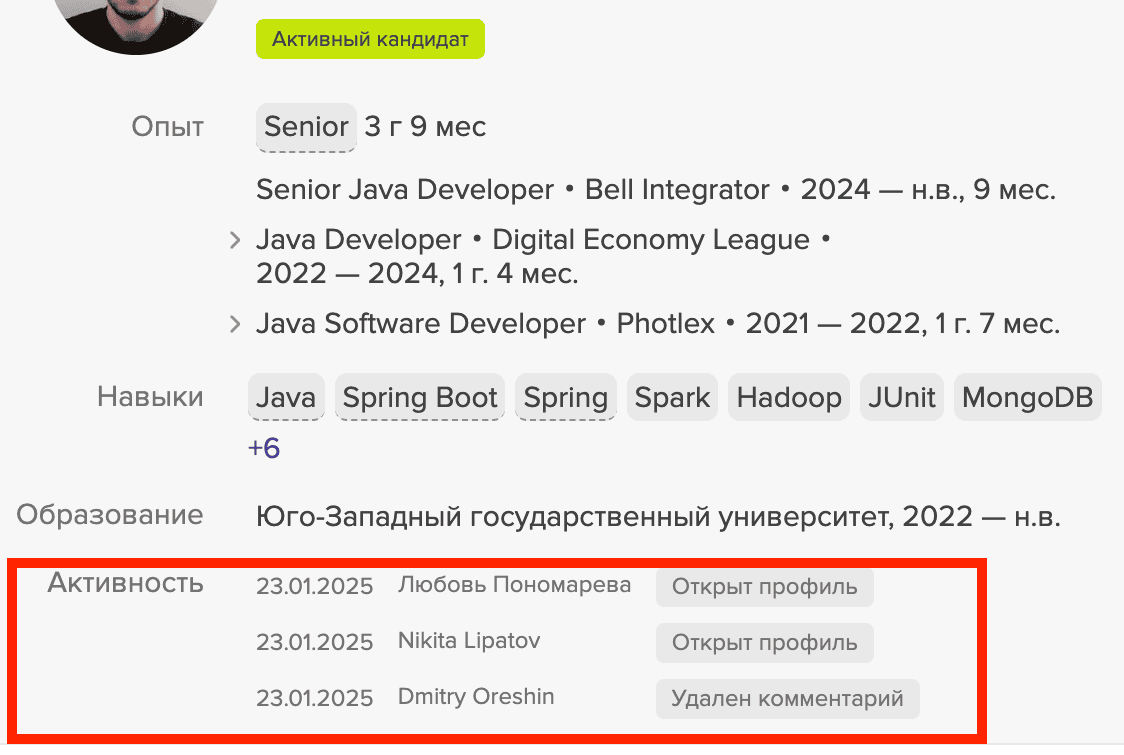Select the Hadoop skill tag
1124x755 pixels.
click(789, 397)
